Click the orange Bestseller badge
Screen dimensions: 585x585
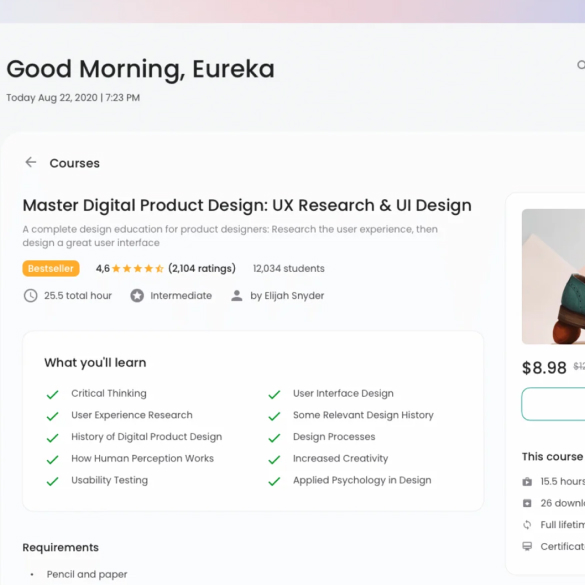point(51,269)
